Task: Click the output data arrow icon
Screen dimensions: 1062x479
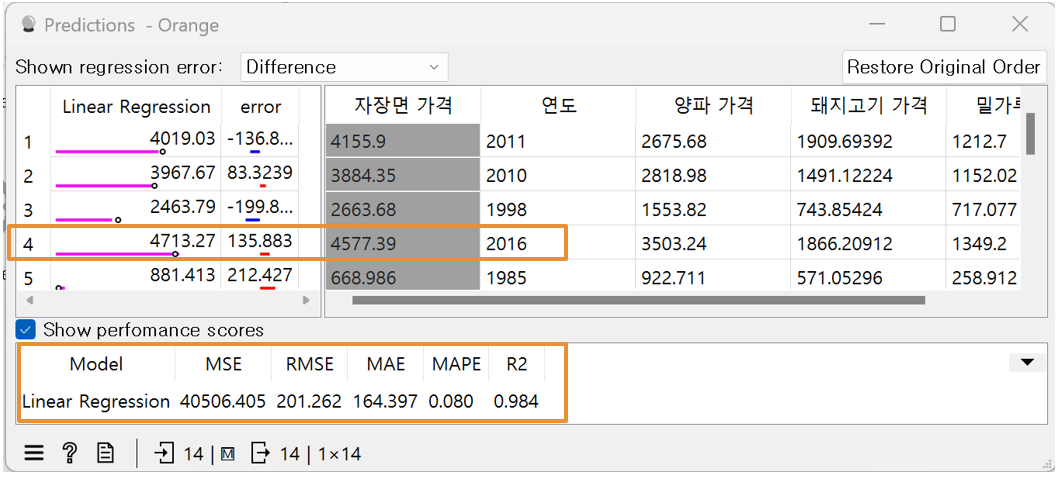Action: tap(260, 453)
